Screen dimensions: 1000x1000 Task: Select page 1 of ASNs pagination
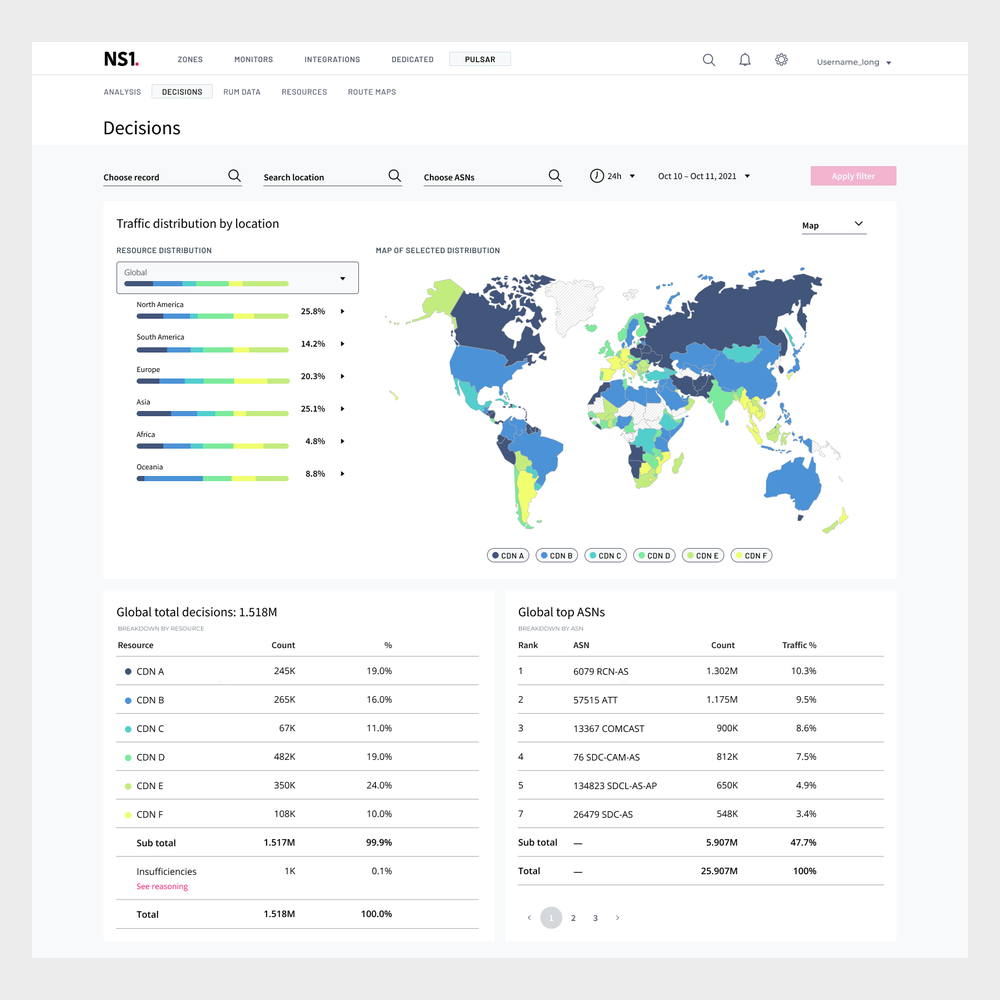click(x=551, y=918)
